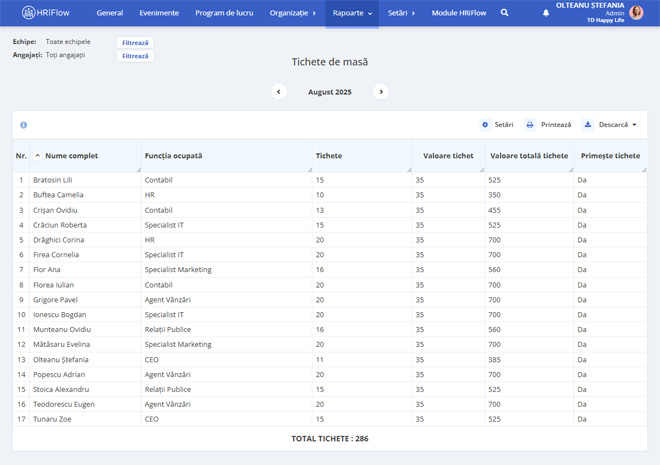The image size is (660, 465).
Task: Click the HRIFlow logo icon
Action: [x=28, y=13]
